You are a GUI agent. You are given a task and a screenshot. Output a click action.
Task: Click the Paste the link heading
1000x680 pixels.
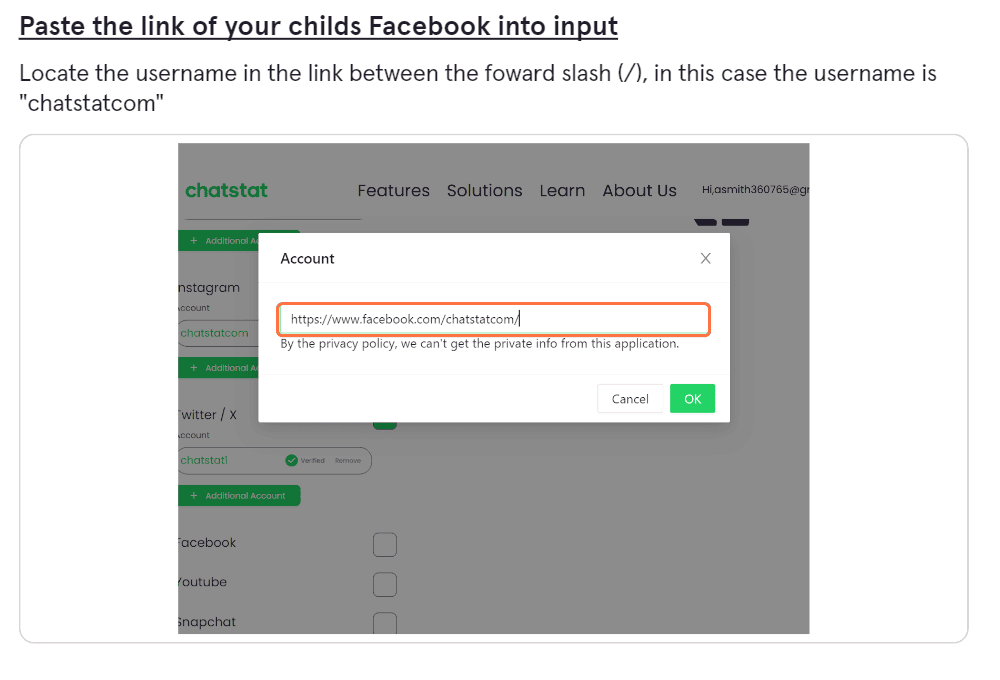click(318, 26)
